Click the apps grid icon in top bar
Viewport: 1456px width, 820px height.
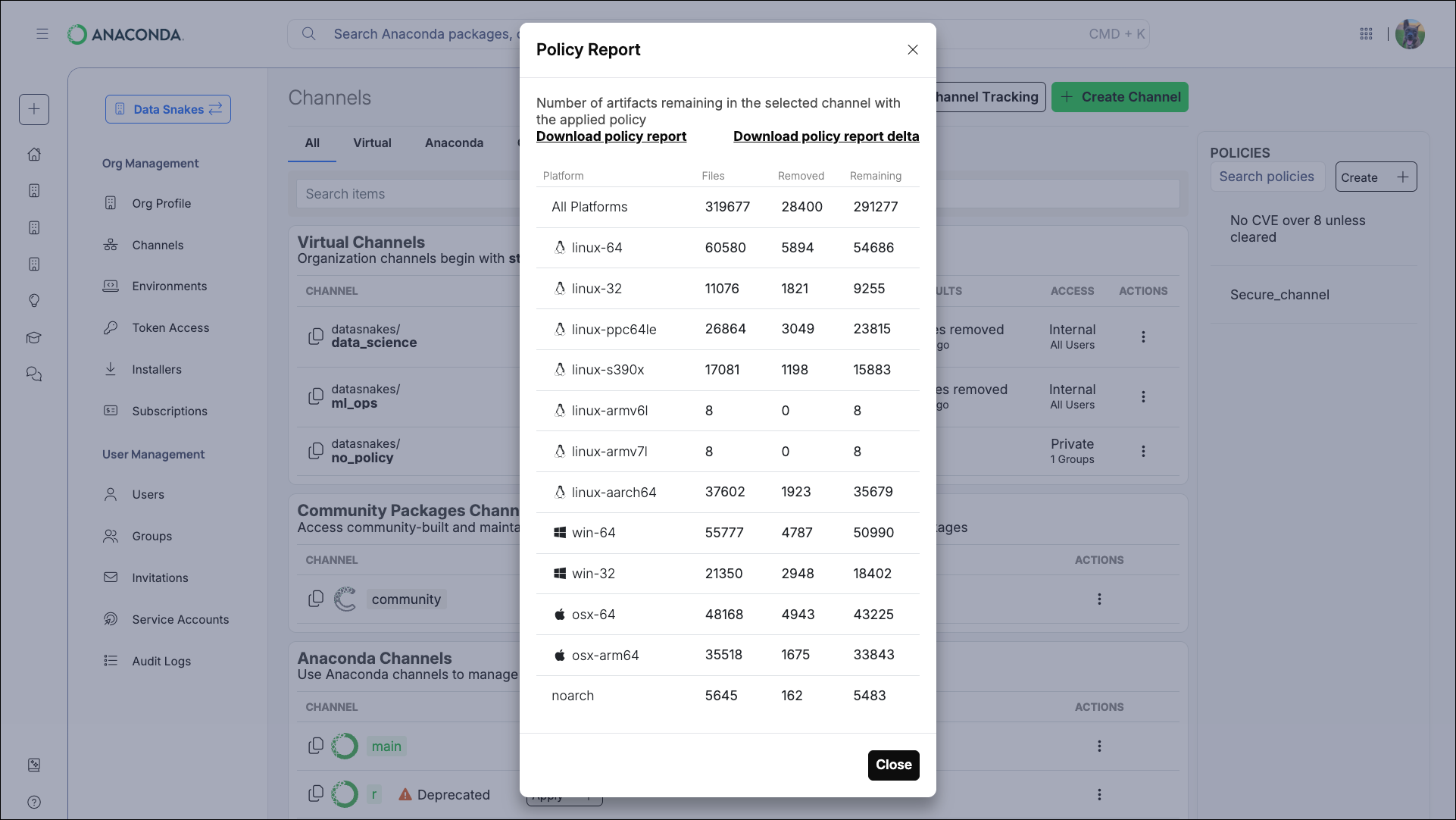click(1367, 33)
